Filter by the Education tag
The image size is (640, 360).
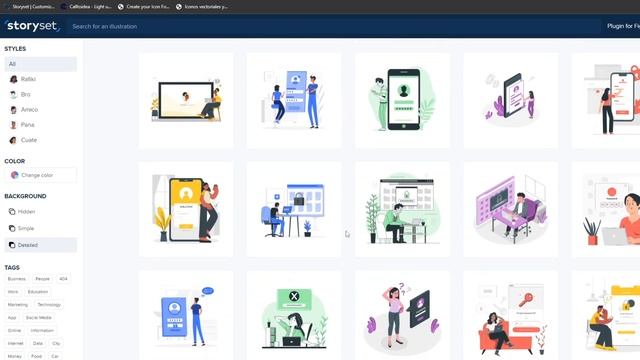pyautogui.click(x=38, y=292)
